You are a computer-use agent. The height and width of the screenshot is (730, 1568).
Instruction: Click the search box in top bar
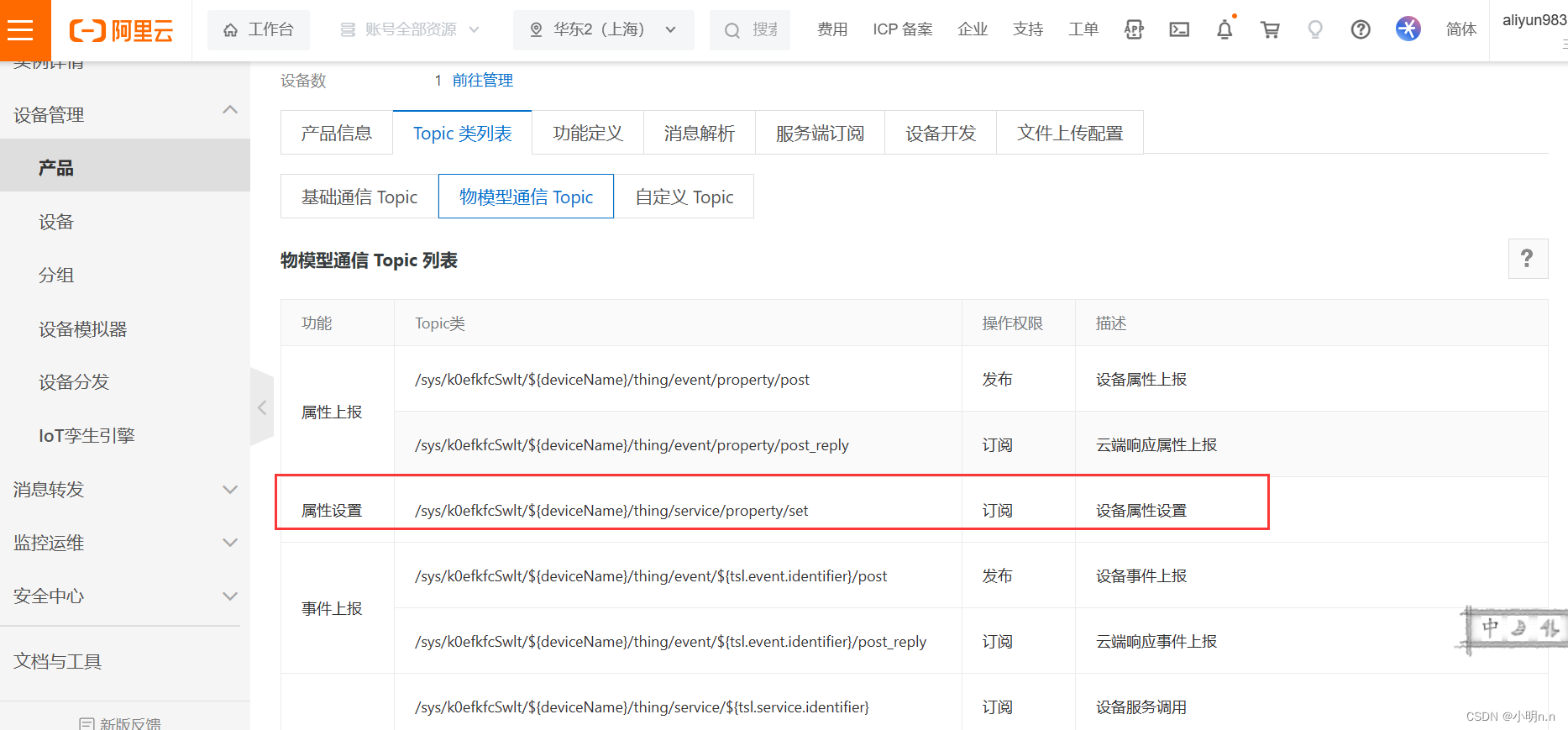750,30
